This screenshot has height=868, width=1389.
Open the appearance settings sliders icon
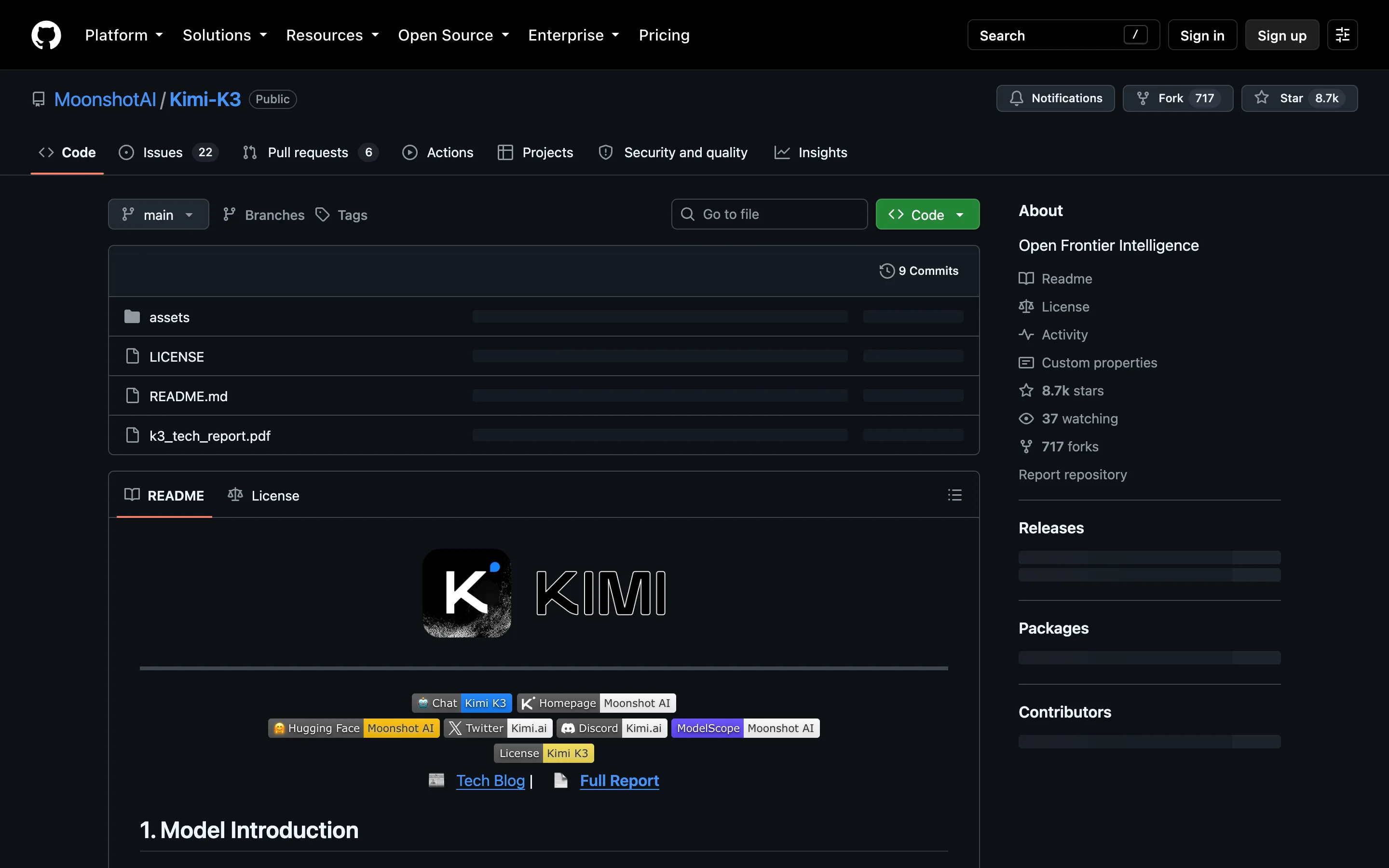click(1342, 35)
